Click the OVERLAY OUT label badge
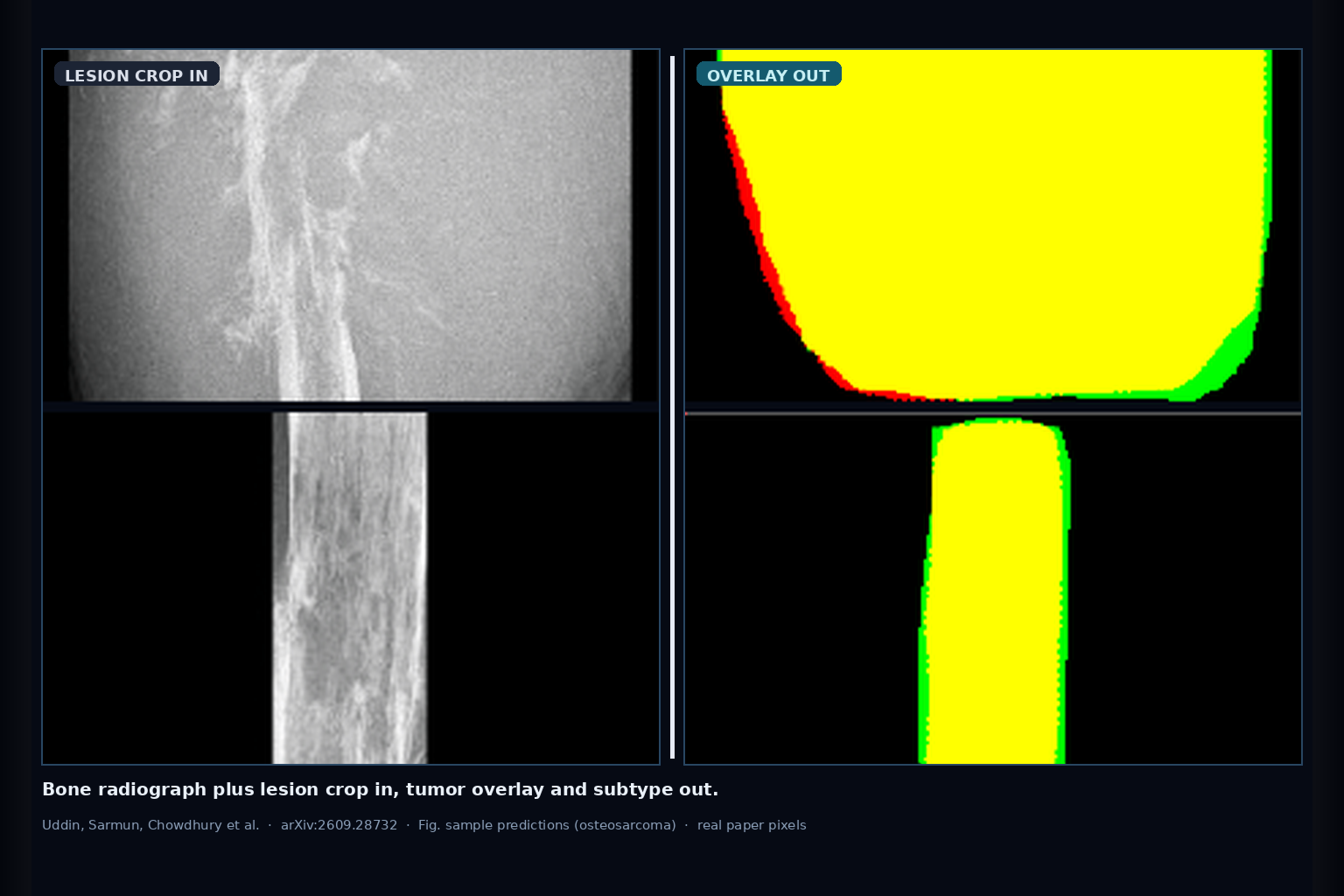Image resolution: width=1344 pixels, height=896 pixels. (768, 74)
